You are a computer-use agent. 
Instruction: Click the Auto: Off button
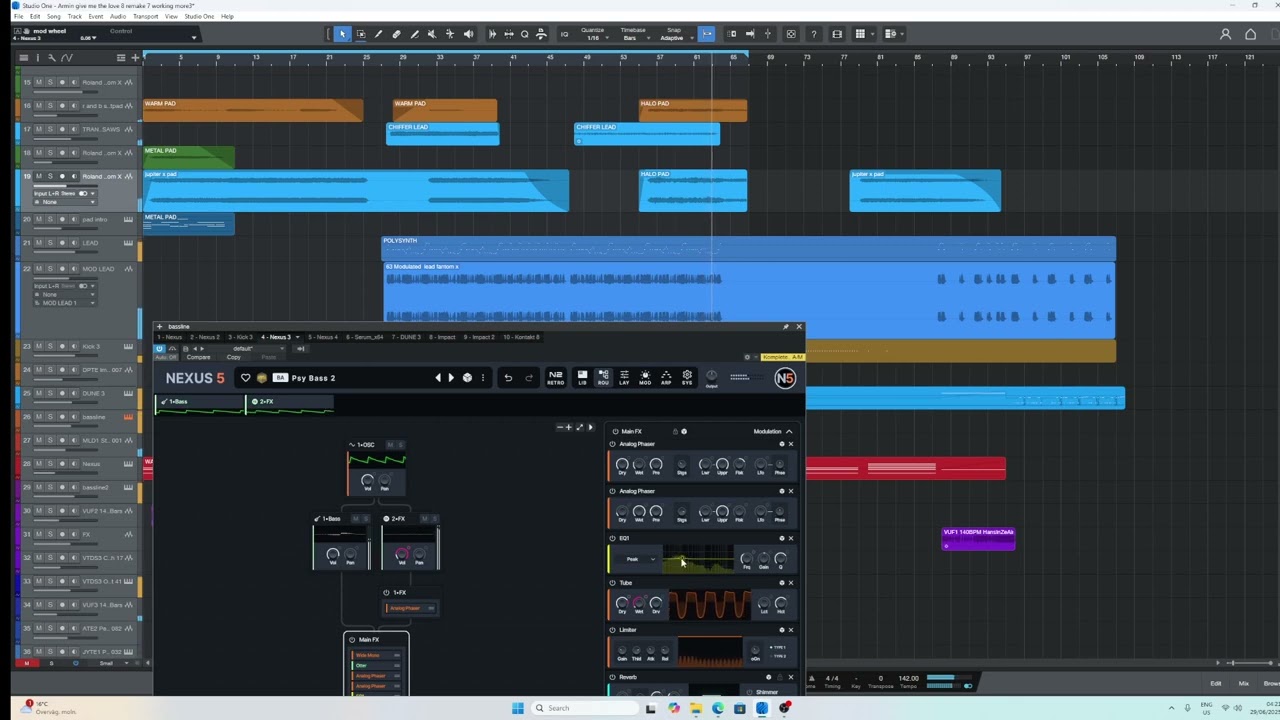pos(166,357)
